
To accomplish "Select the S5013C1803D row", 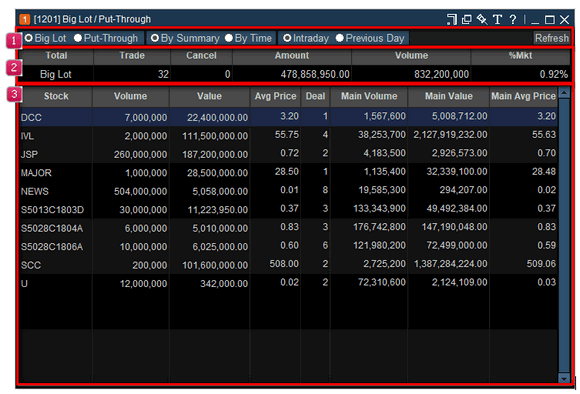I will 289,209.
